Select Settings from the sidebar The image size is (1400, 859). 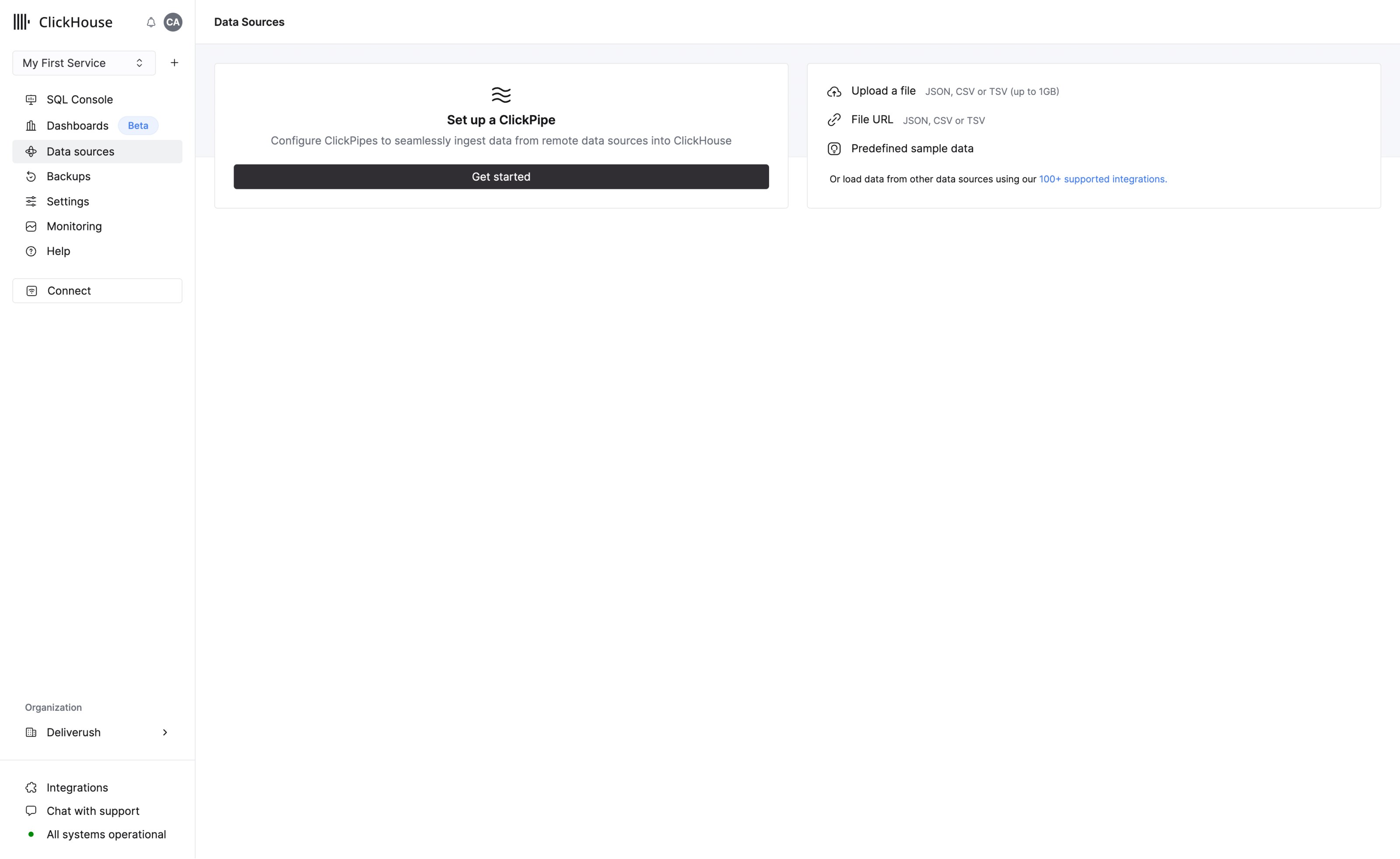pos(67,201)
